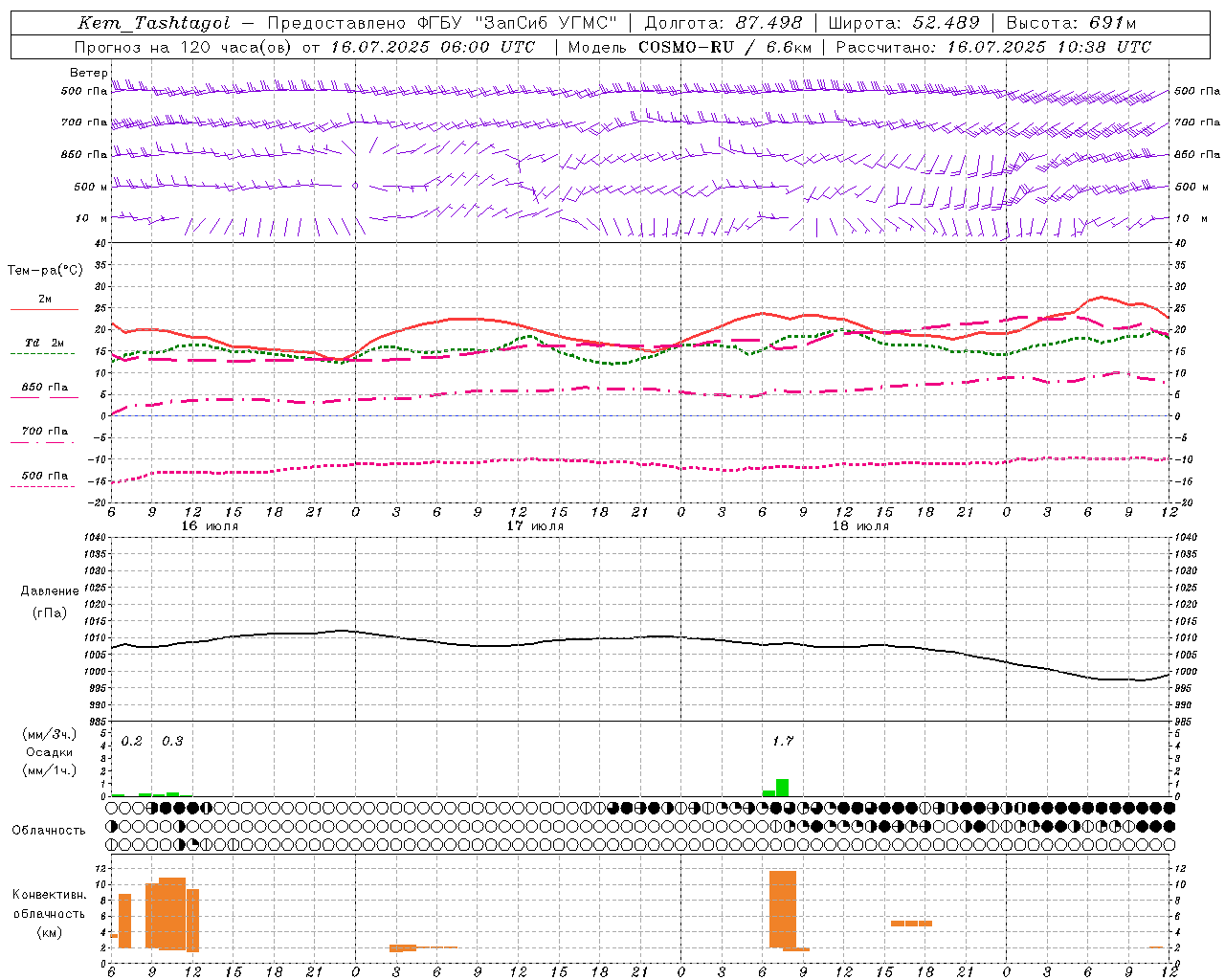Click the precipitation value "0.2"
Viewport: 1225px width, 980px height.
[132, 741]
